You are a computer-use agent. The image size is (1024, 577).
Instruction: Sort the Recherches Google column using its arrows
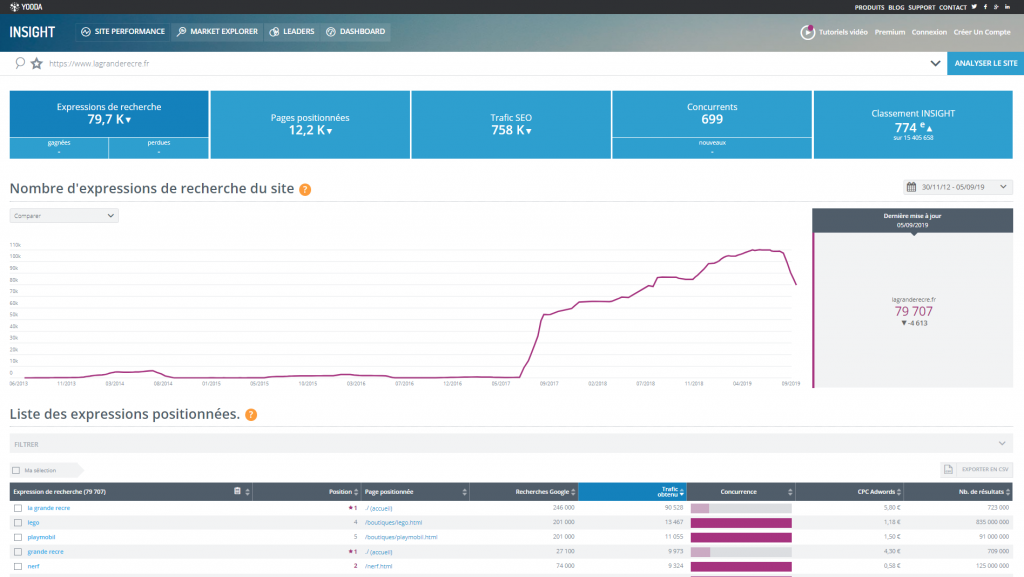point(573,491)
